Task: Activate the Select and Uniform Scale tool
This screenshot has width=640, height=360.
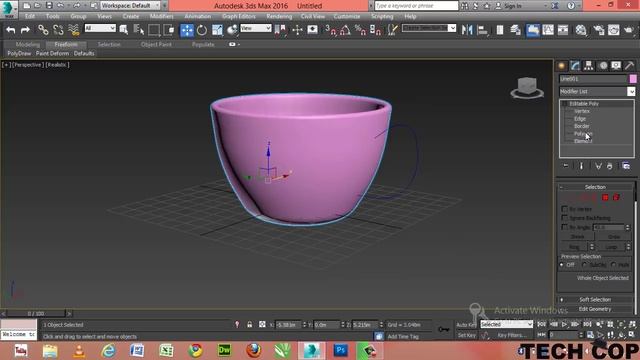Action: coord(217,30)
